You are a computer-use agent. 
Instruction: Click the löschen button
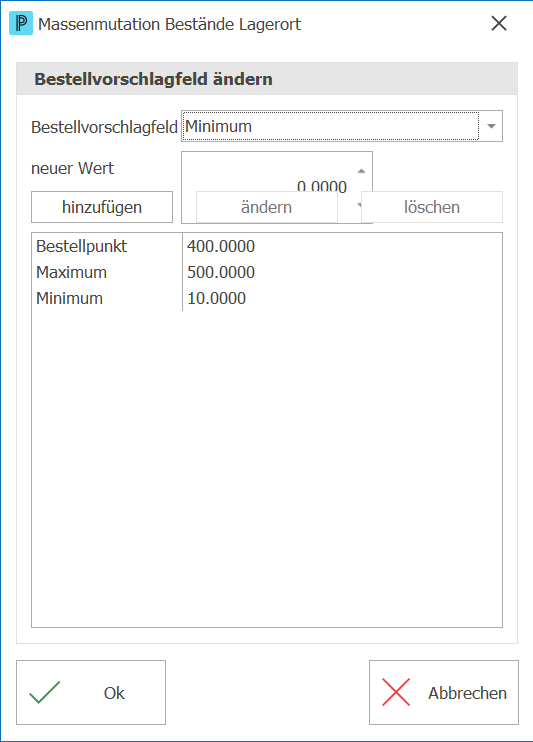click(x=432, y=207)
